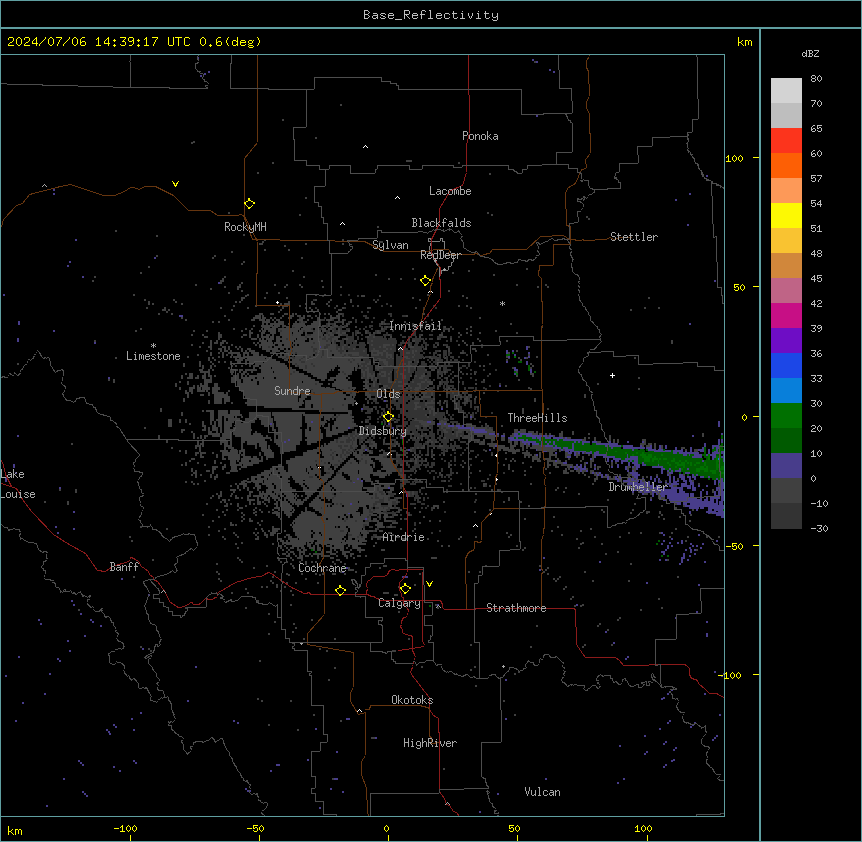Image resolution: width=862 pixels, height=842 pixels.
Task: Select the dark green 10-20 dBZ legend swatch
Action: coord(786,441)
